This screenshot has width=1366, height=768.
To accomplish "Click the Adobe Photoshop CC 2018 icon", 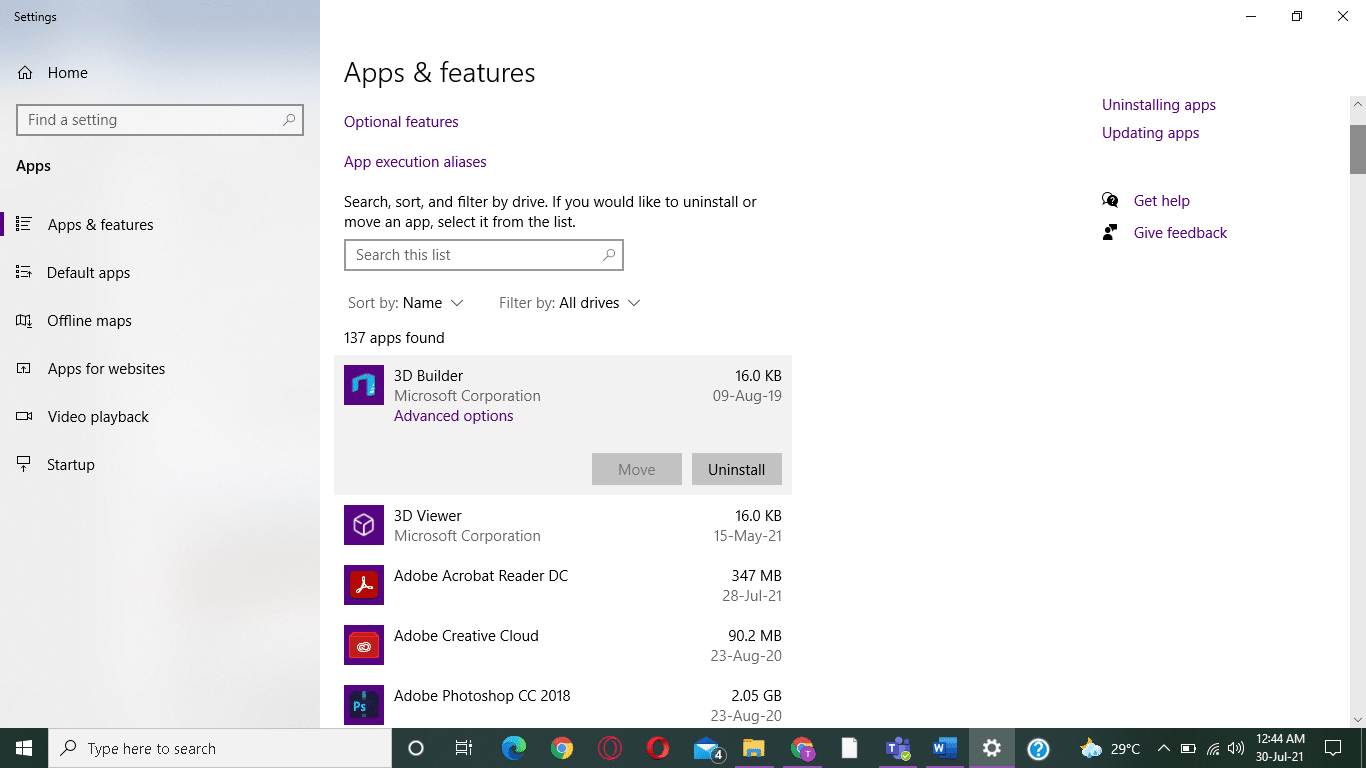I will pos(363,705).
